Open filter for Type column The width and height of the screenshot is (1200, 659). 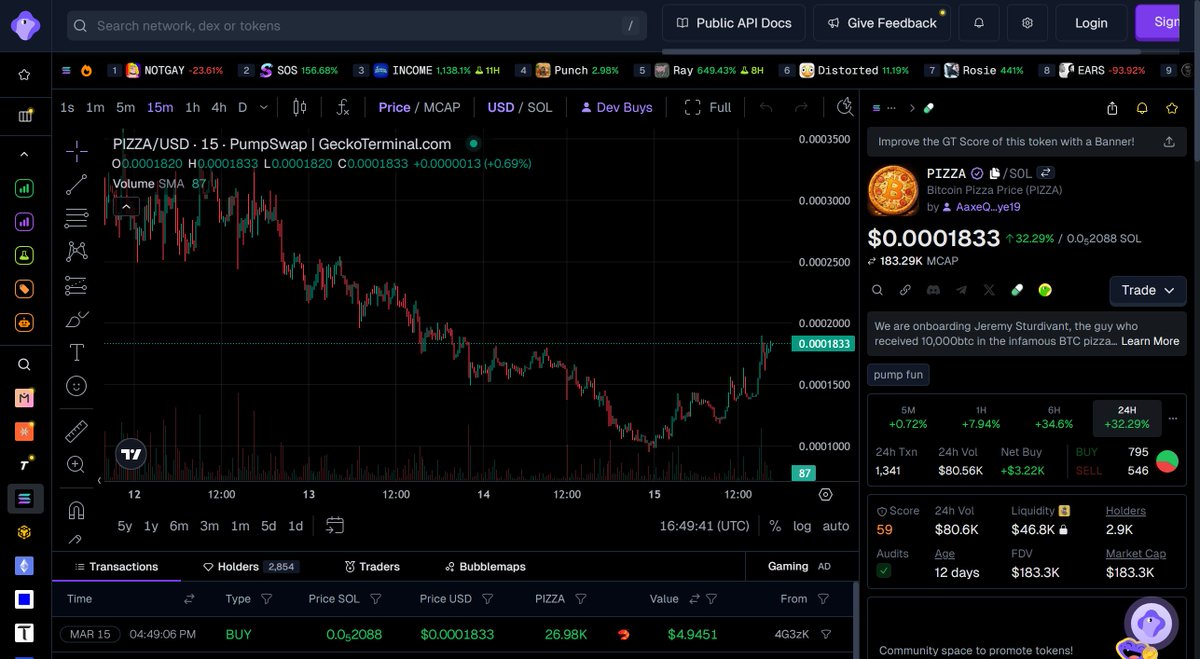pos(266,599)
